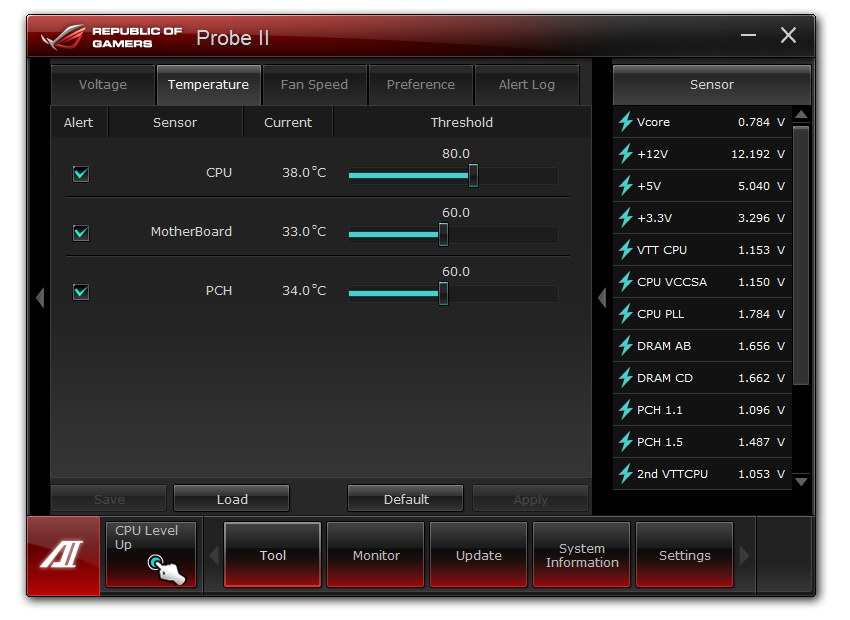850x620 pixels.
Task: Click the lightning icon beside PCH 1.5
Action: (626, 442)
